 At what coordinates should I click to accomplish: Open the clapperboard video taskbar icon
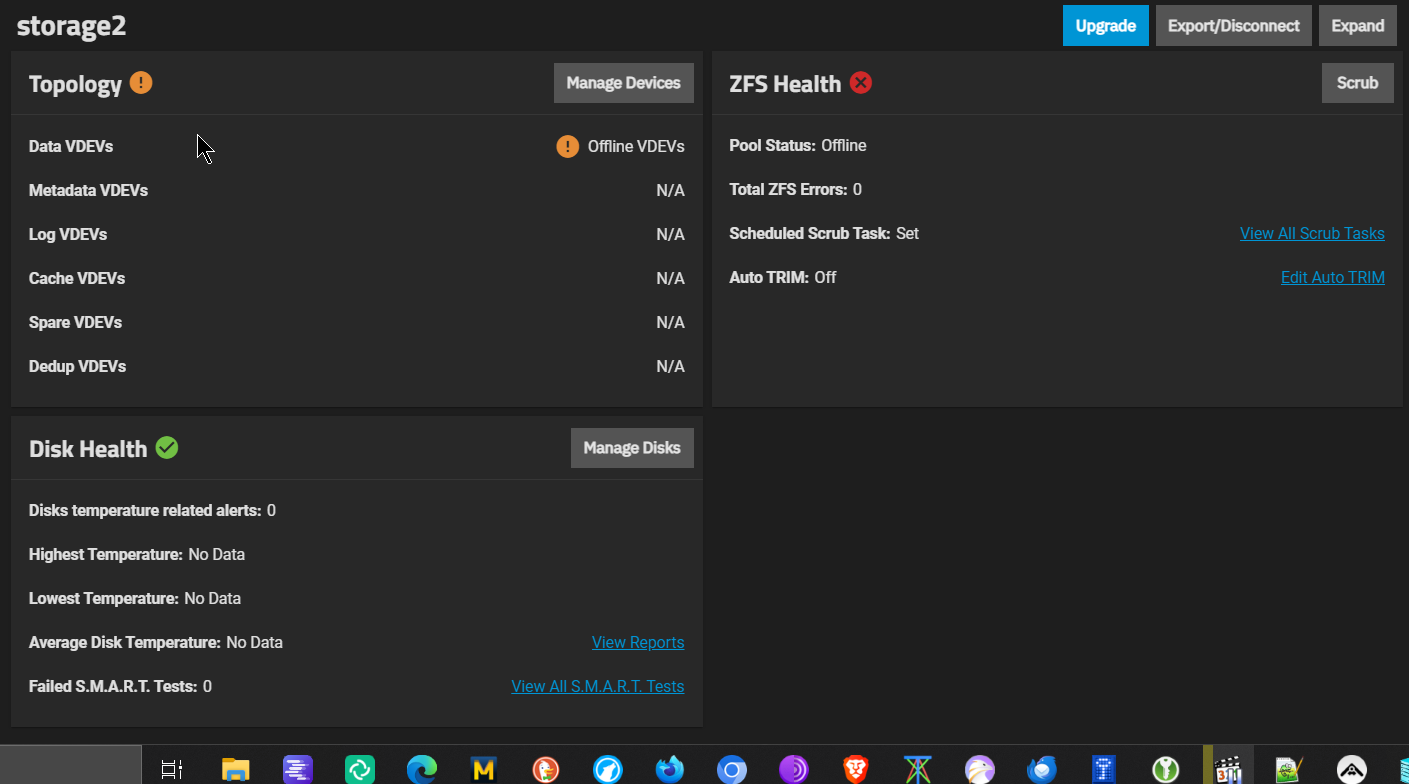point(1228,769)
